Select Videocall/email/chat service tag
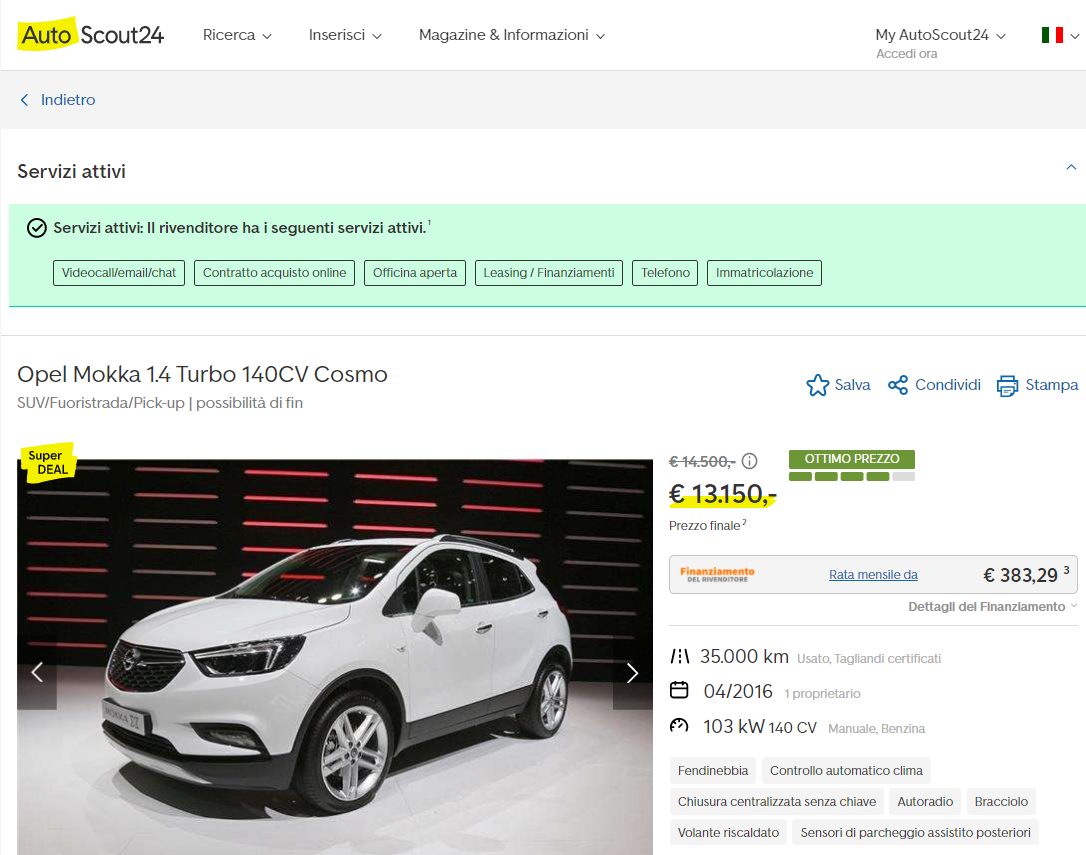 [119, 273]
